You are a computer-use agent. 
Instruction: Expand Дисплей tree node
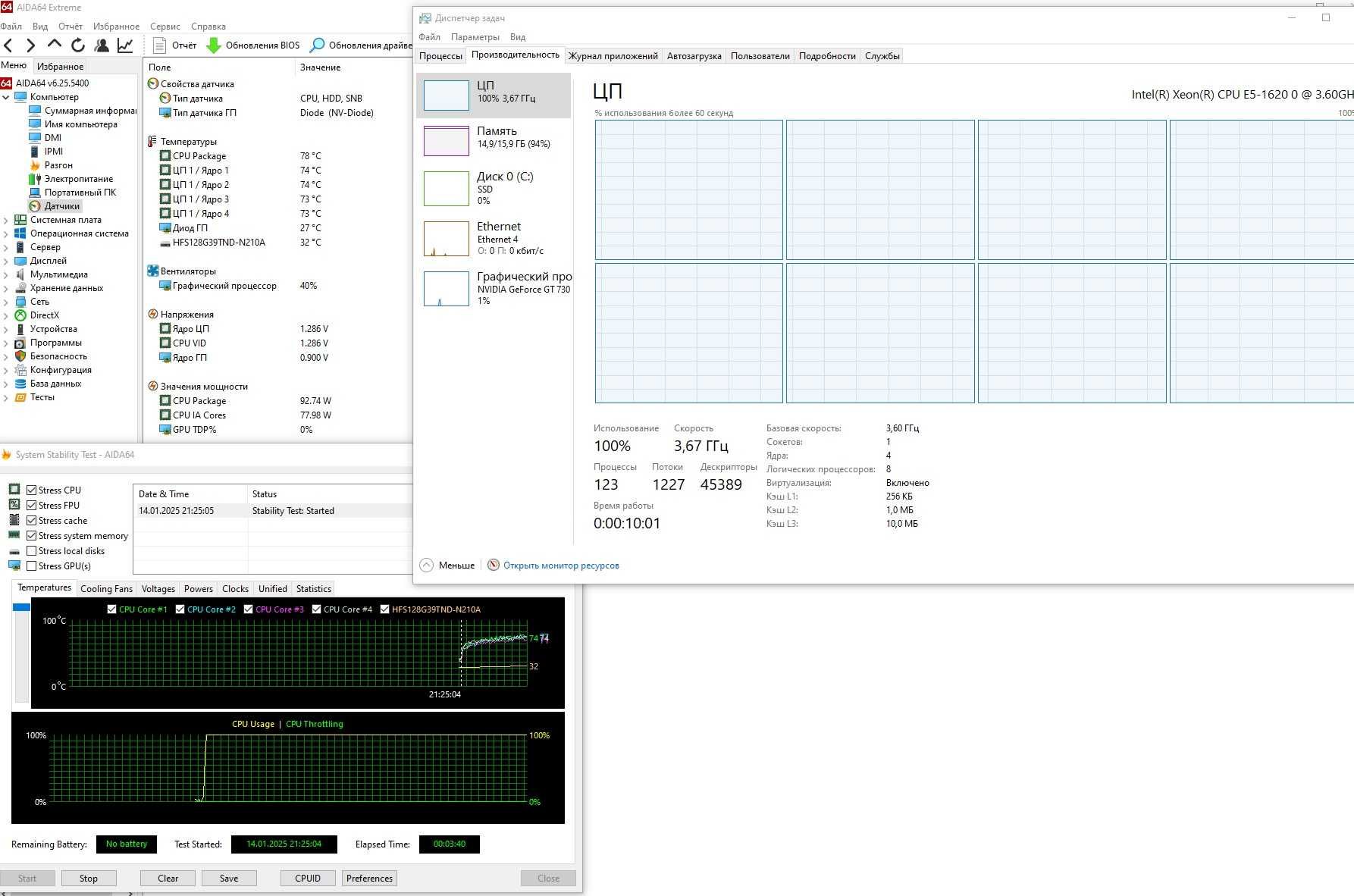click(6, 261)
